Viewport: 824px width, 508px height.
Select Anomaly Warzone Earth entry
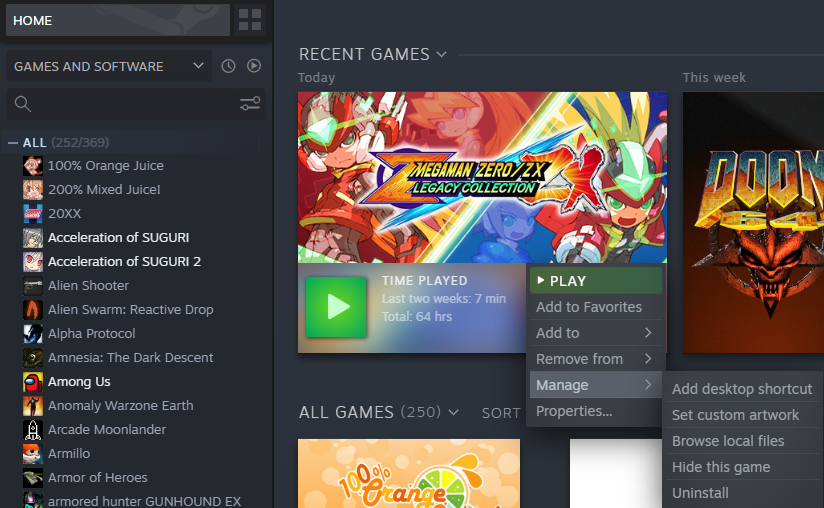click(x=120, y=406)
